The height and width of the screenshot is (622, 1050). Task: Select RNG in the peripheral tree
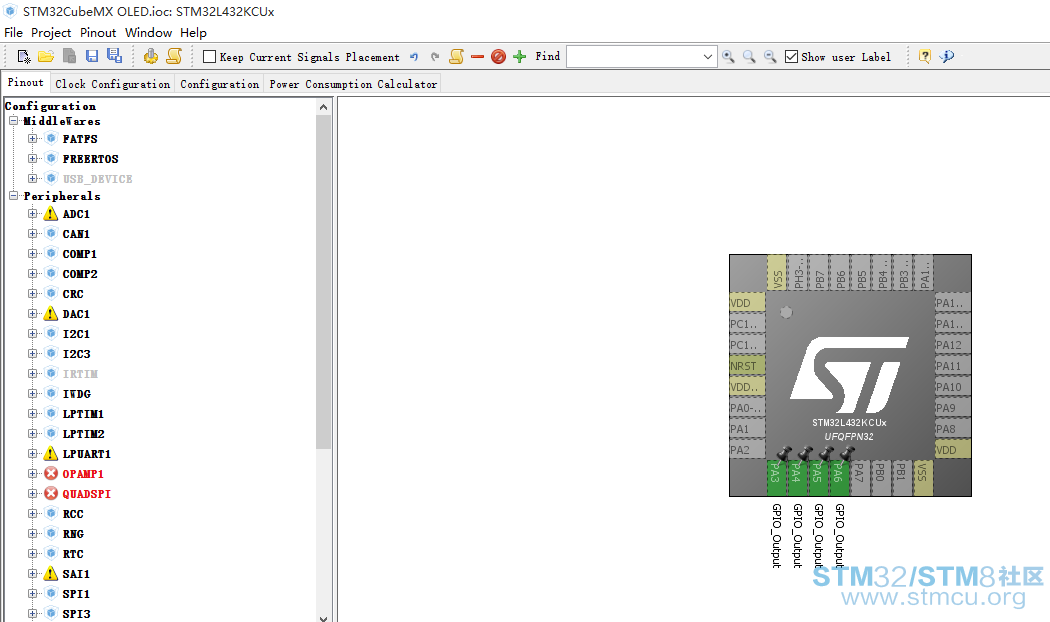[73, 534]
